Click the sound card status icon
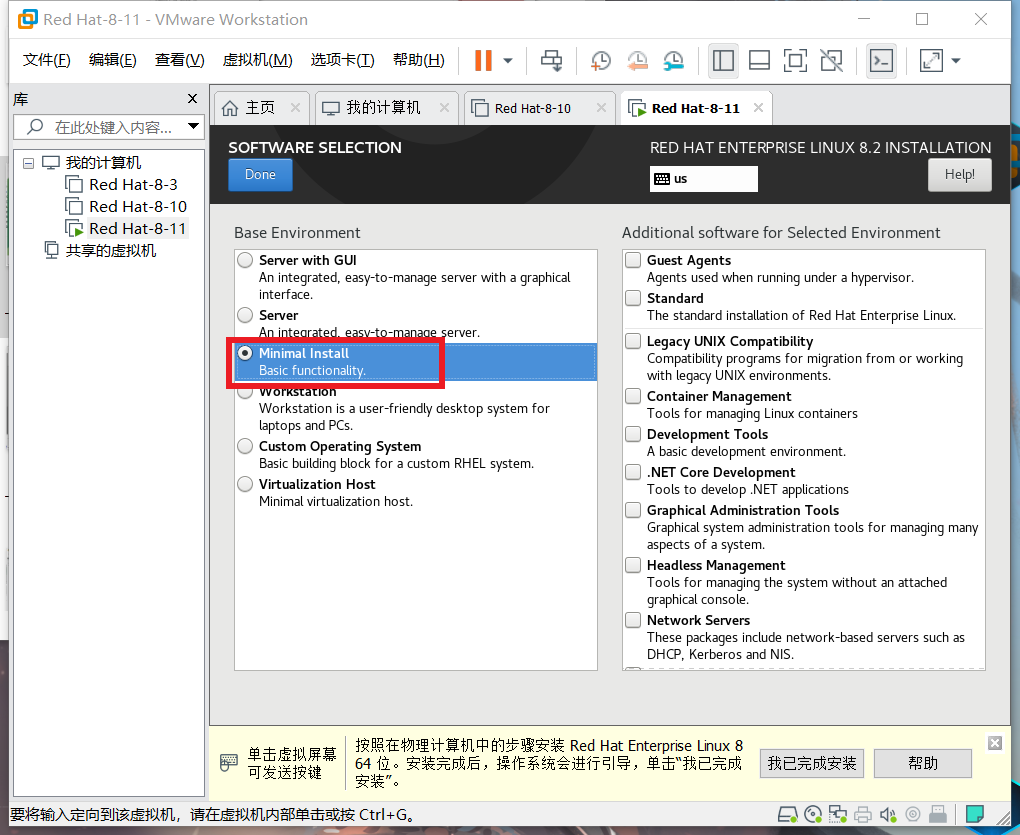This screenshot has height=835, width=1020. 887,814
